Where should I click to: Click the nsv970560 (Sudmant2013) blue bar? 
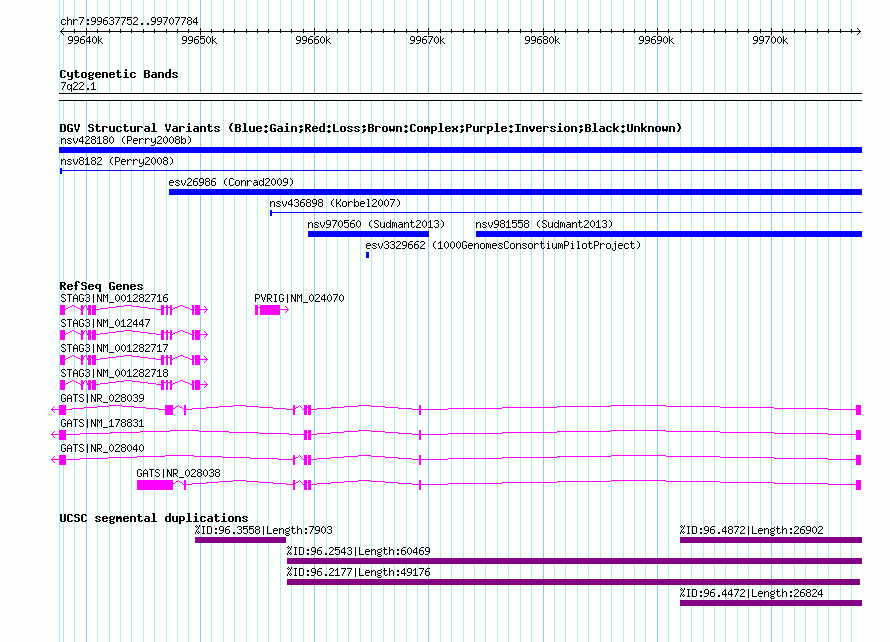[368, 234]
